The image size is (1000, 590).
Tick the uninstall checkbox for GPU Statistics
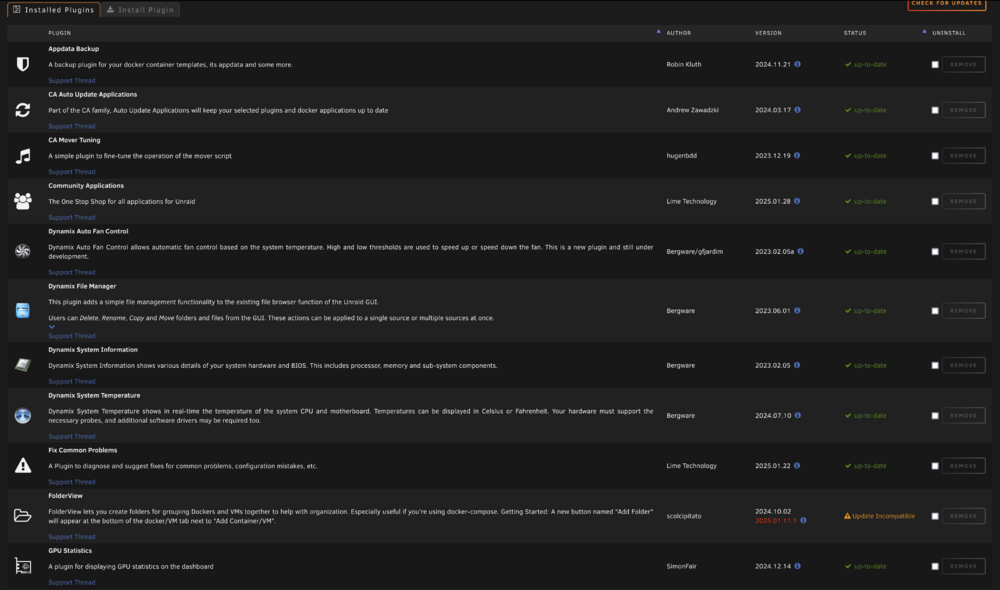pos(935,566)
